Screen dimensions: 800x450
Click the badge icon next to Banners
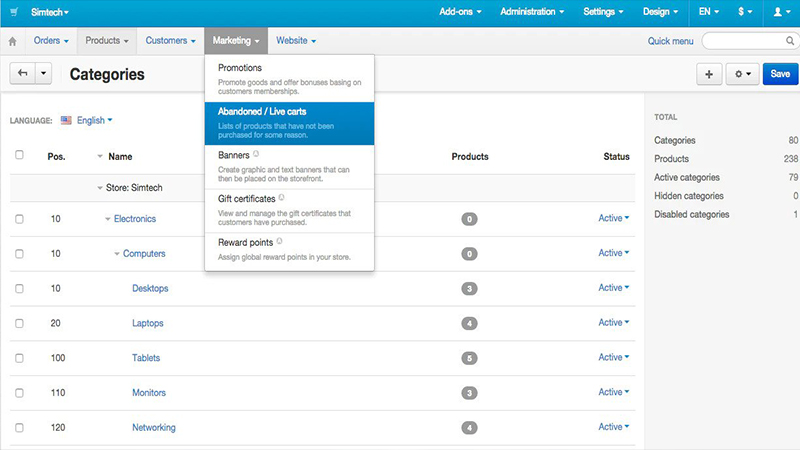pos(256,154)
